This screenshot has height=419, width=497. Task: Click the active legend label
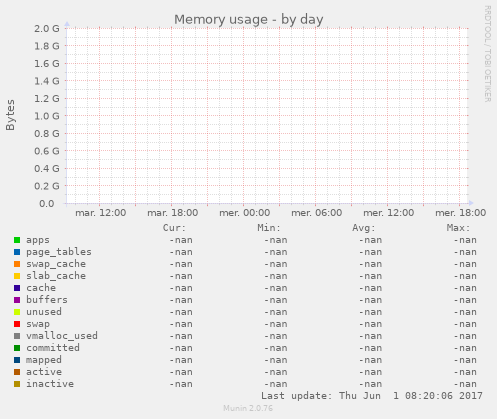pyautogui.click(x=44, y=372)
